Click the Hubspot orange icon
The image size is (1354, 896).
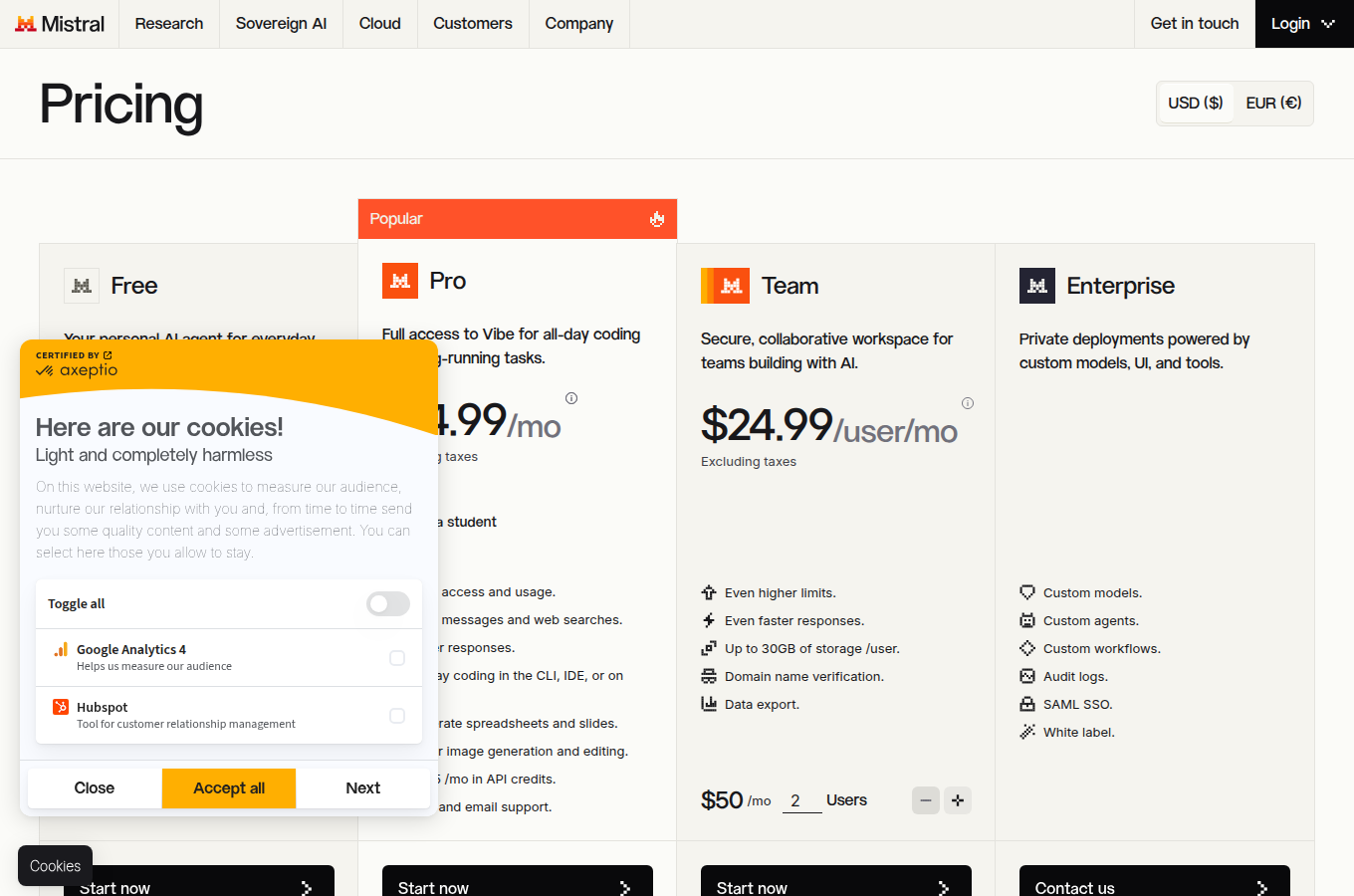coord(61,707)
